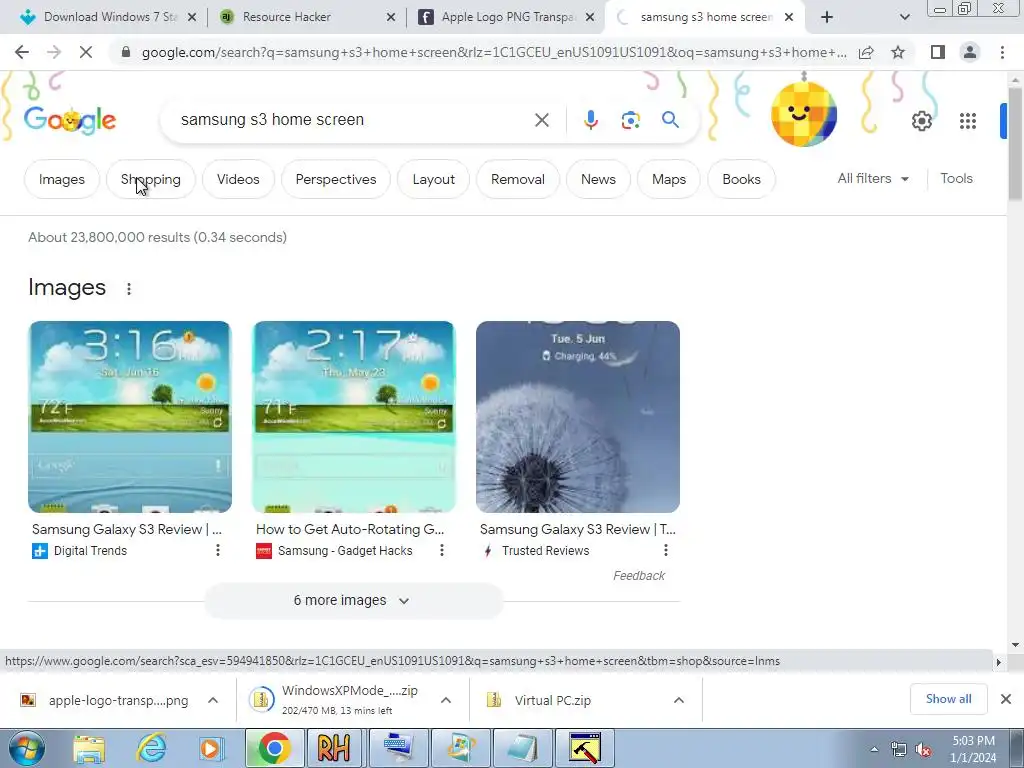Open the Chrome three-dot menu
Screen dimensions: 1024x768
pyautogui.click(x=1002, y=52)
